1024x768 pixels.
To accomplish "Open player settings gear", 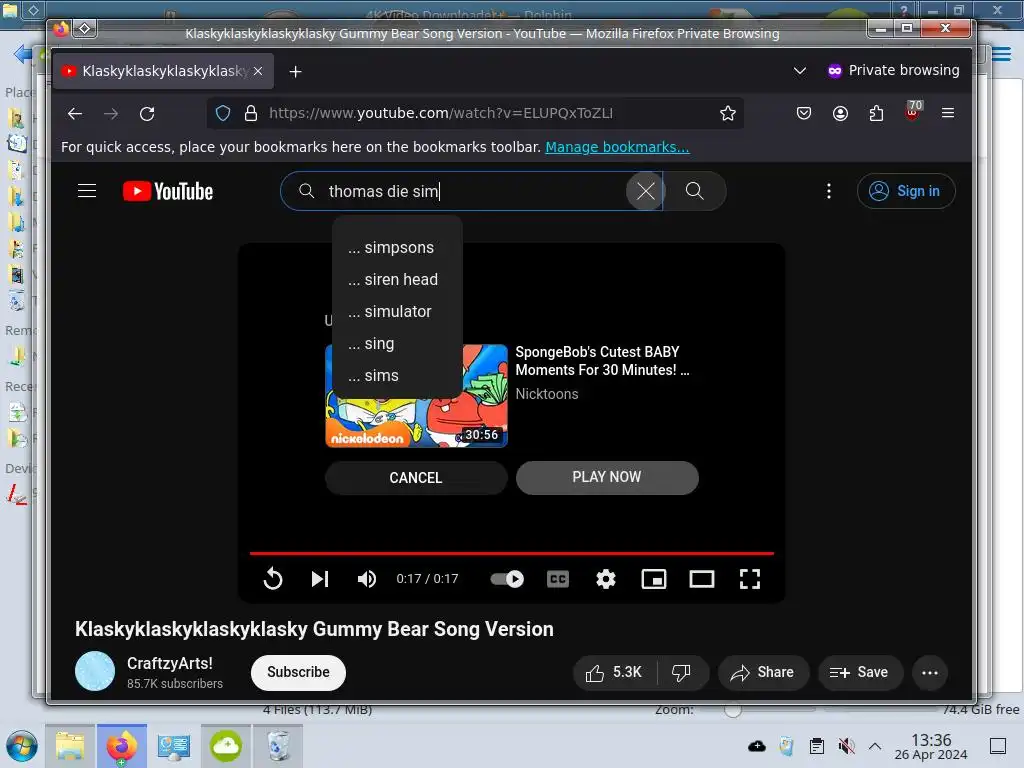I will coord(606,579).
